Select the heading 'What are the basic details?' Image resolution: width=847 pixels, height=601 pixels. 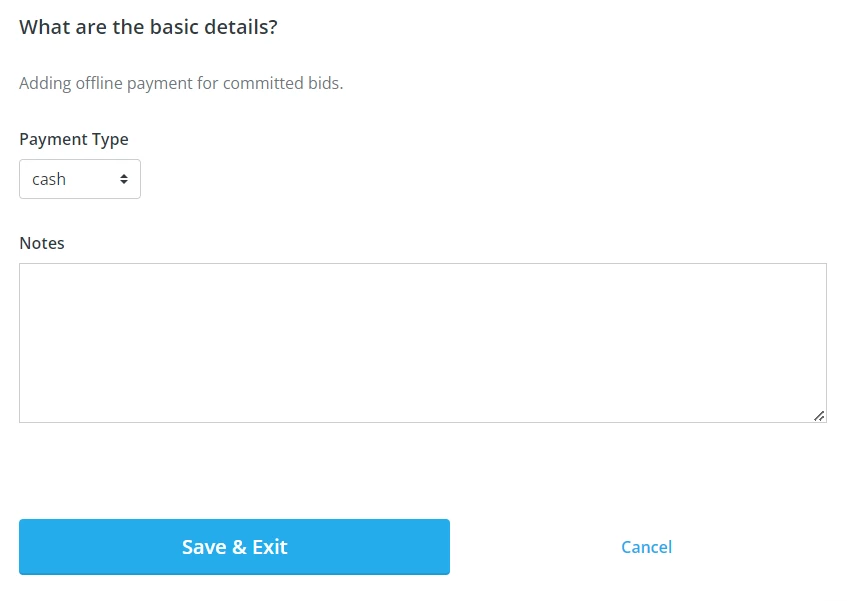pos(150,27)
